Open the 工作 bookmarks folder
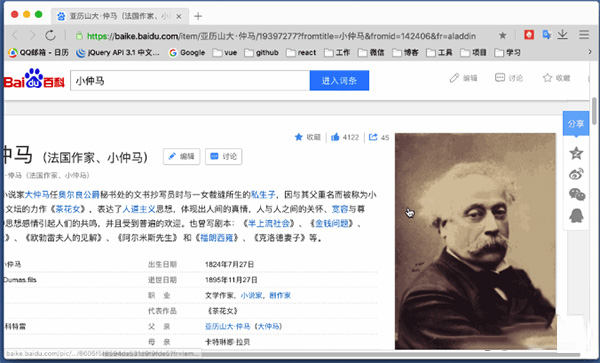Viewport: 600px width, 363px height. tap(337, 53)
